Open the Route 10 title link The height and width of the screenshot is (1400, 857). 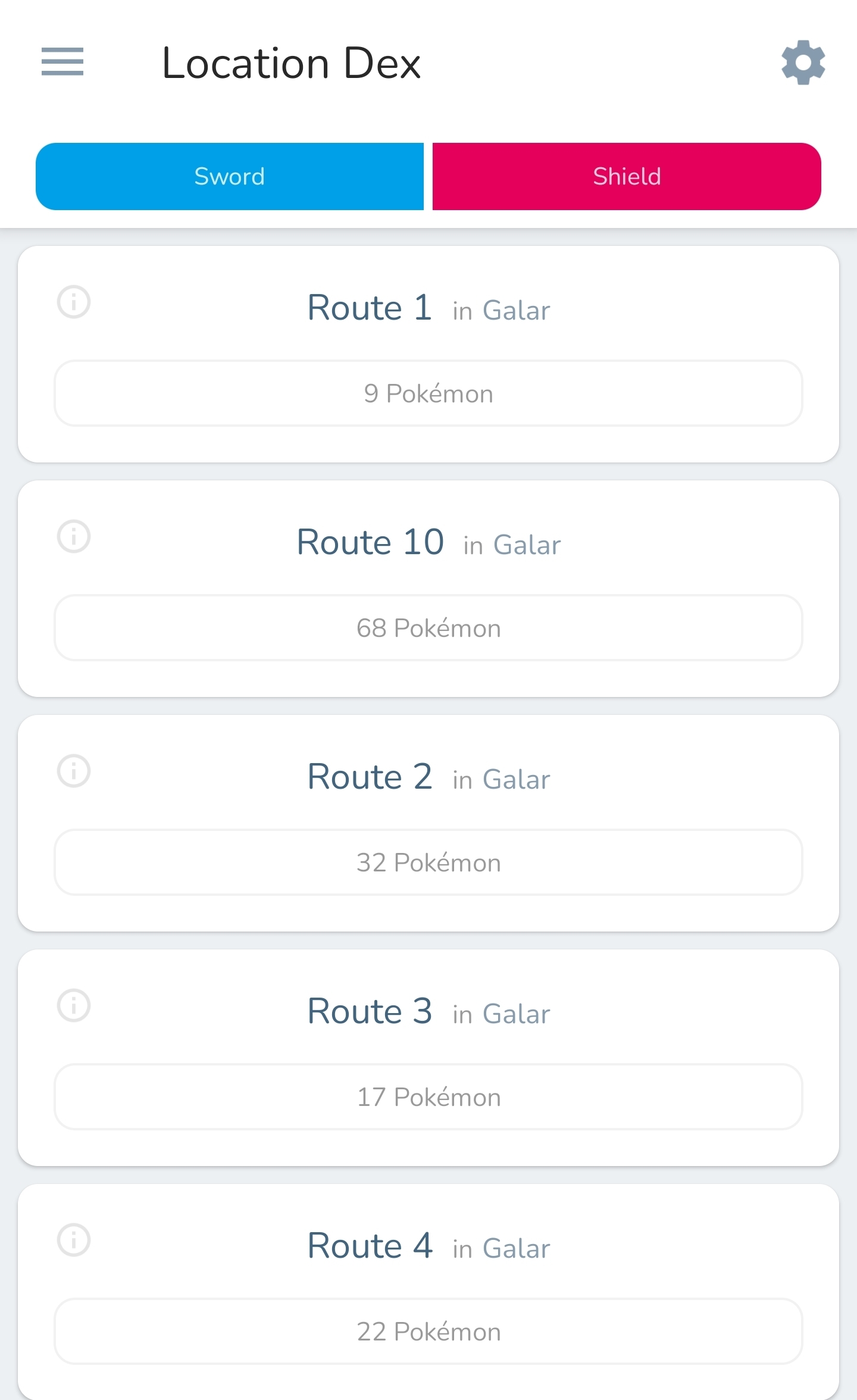(x=370, y=542)
